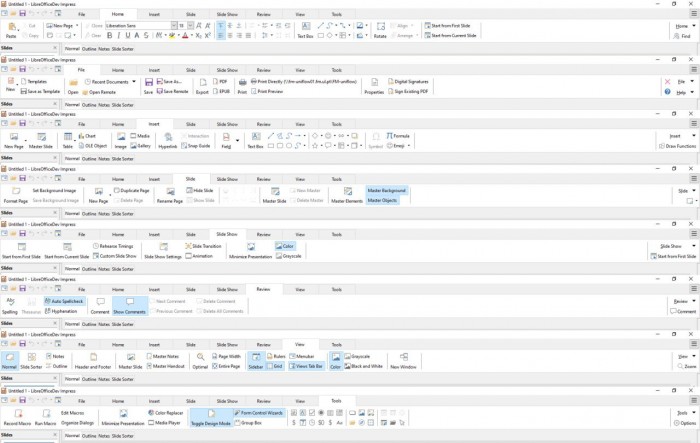
Task: Insert a Chart from Insert ribbon
Action: pyautogui.click(x=87, y=136)
